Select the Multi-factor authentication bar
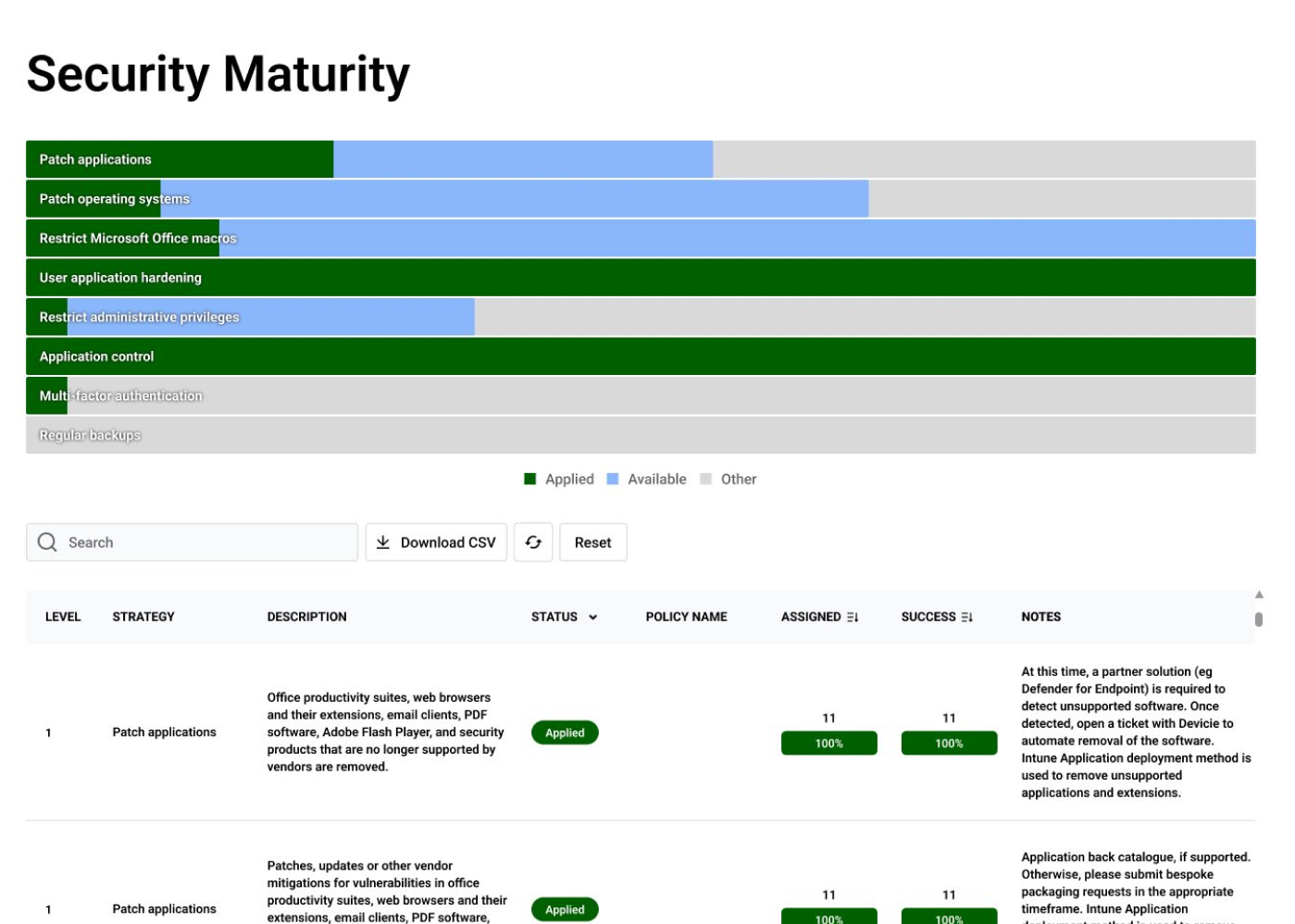The width and height of the screenshot is (1295, 924). point(641,395)
